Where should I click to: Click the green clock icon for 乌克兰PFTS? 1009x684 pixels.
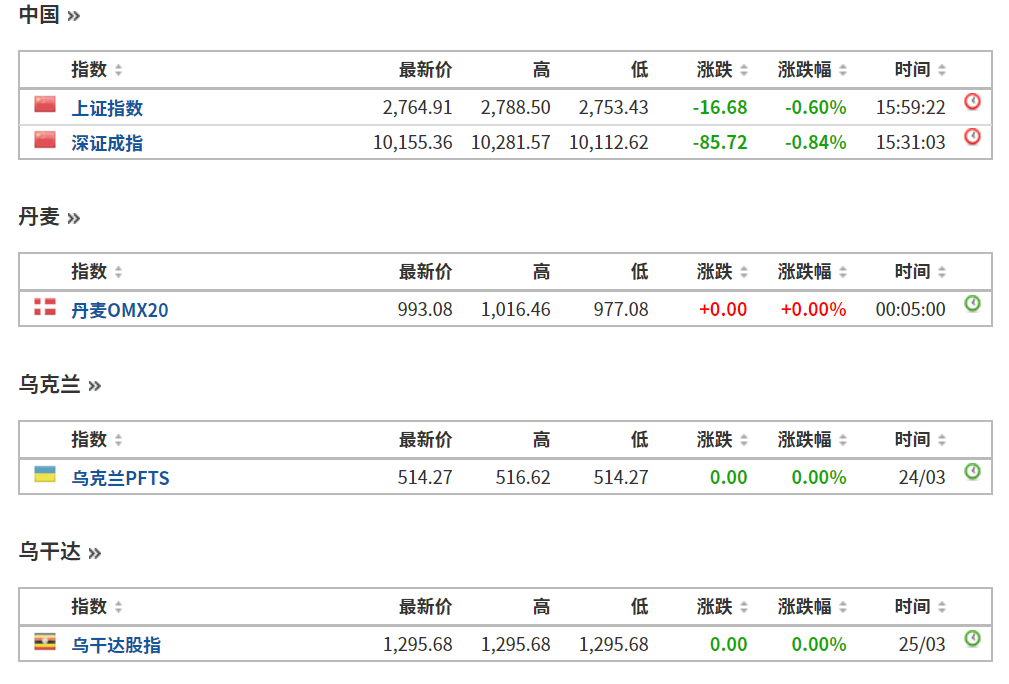click(972, 472)
